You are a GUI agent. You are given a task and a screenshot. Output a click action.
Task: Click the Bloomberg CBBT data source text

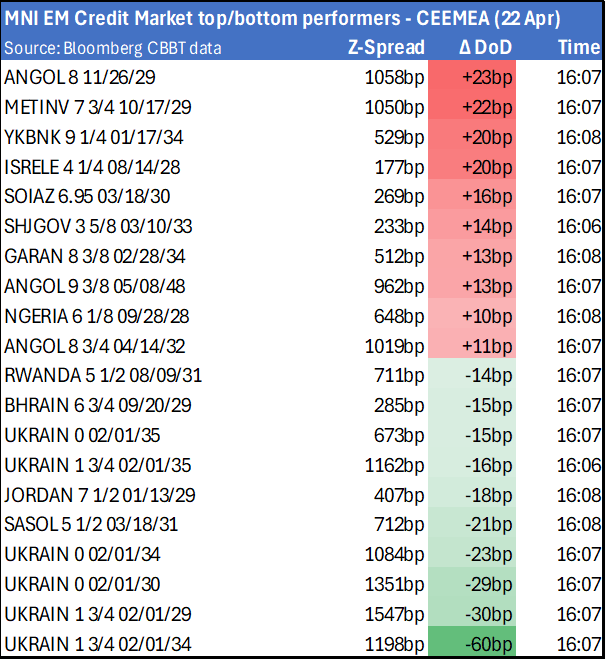tap(113, 48)
